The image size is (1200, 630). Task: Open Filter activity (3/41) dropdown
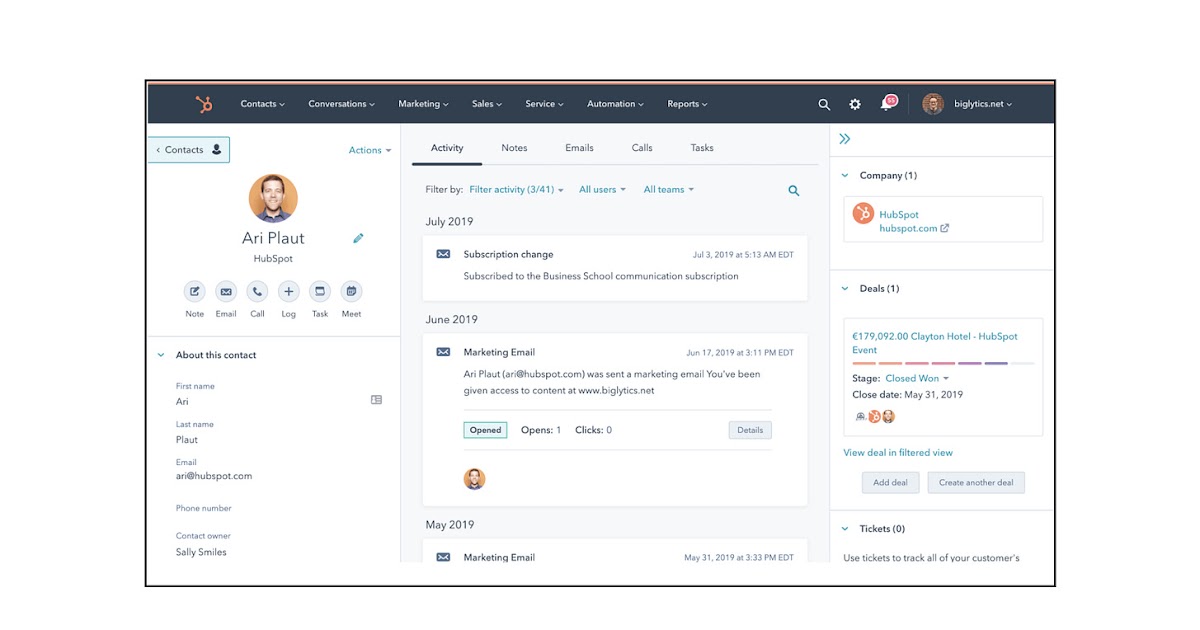516,190
